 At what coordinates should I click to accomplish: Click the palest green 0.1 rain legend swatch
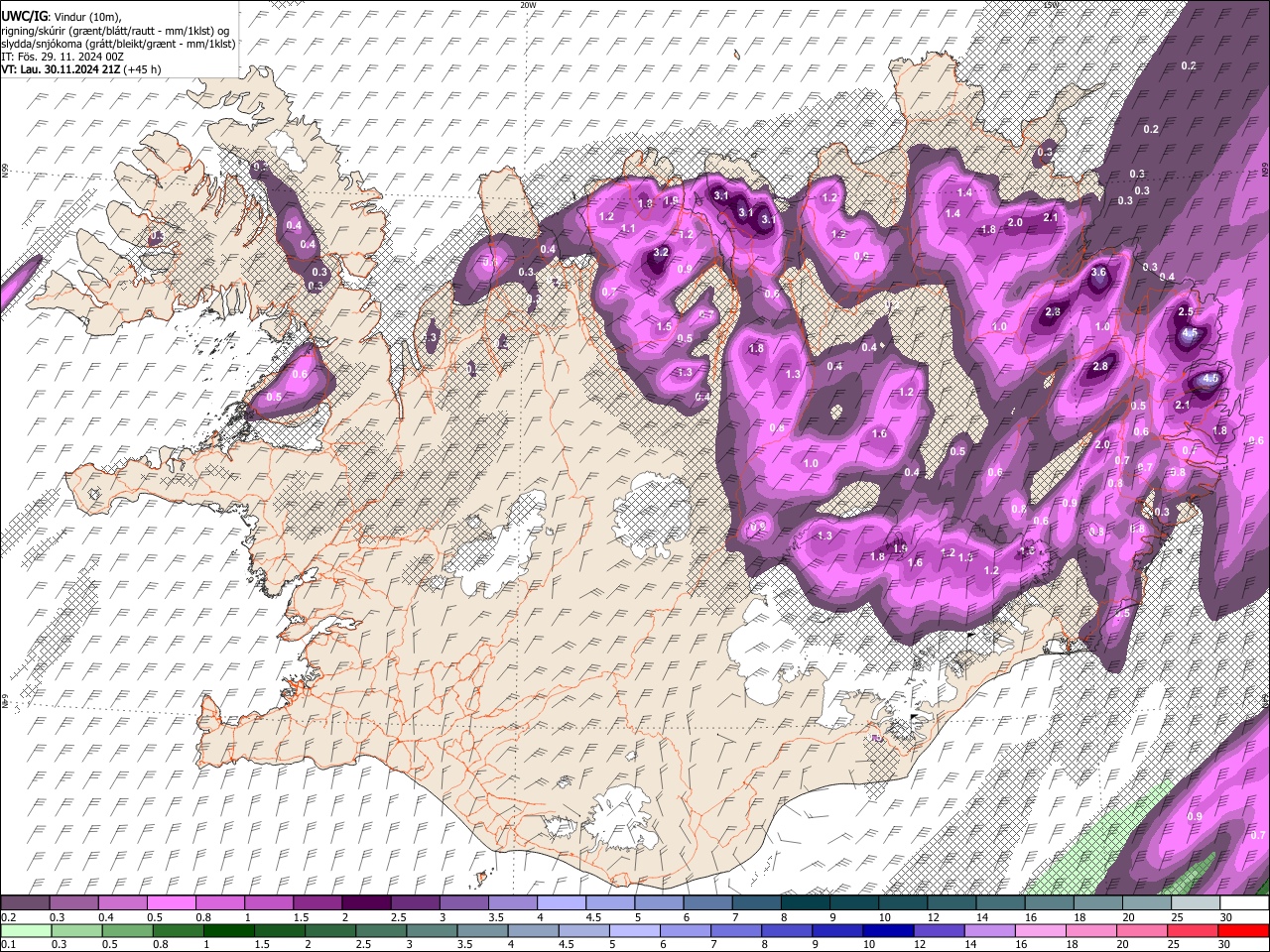[26, 930]
